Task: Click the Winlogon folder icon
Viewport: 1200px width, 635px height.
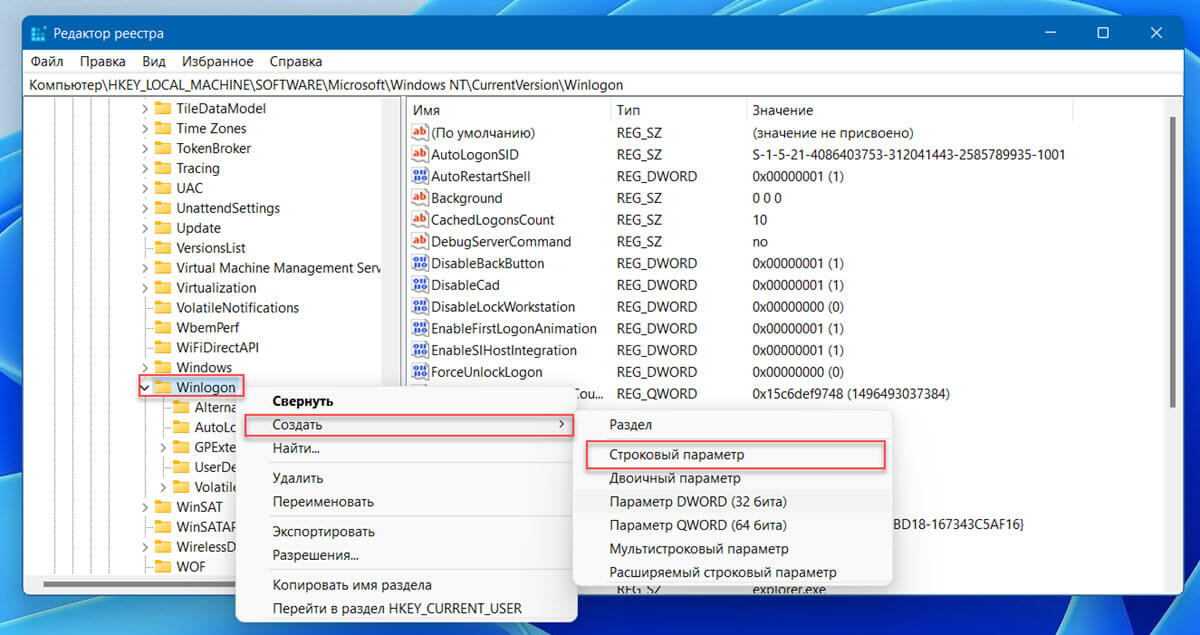Action: point(162,387)
